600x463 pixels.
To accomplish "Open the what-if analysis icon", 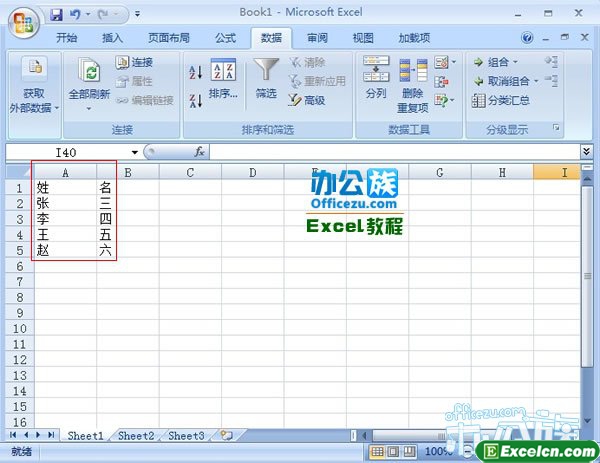I will 441,100.
